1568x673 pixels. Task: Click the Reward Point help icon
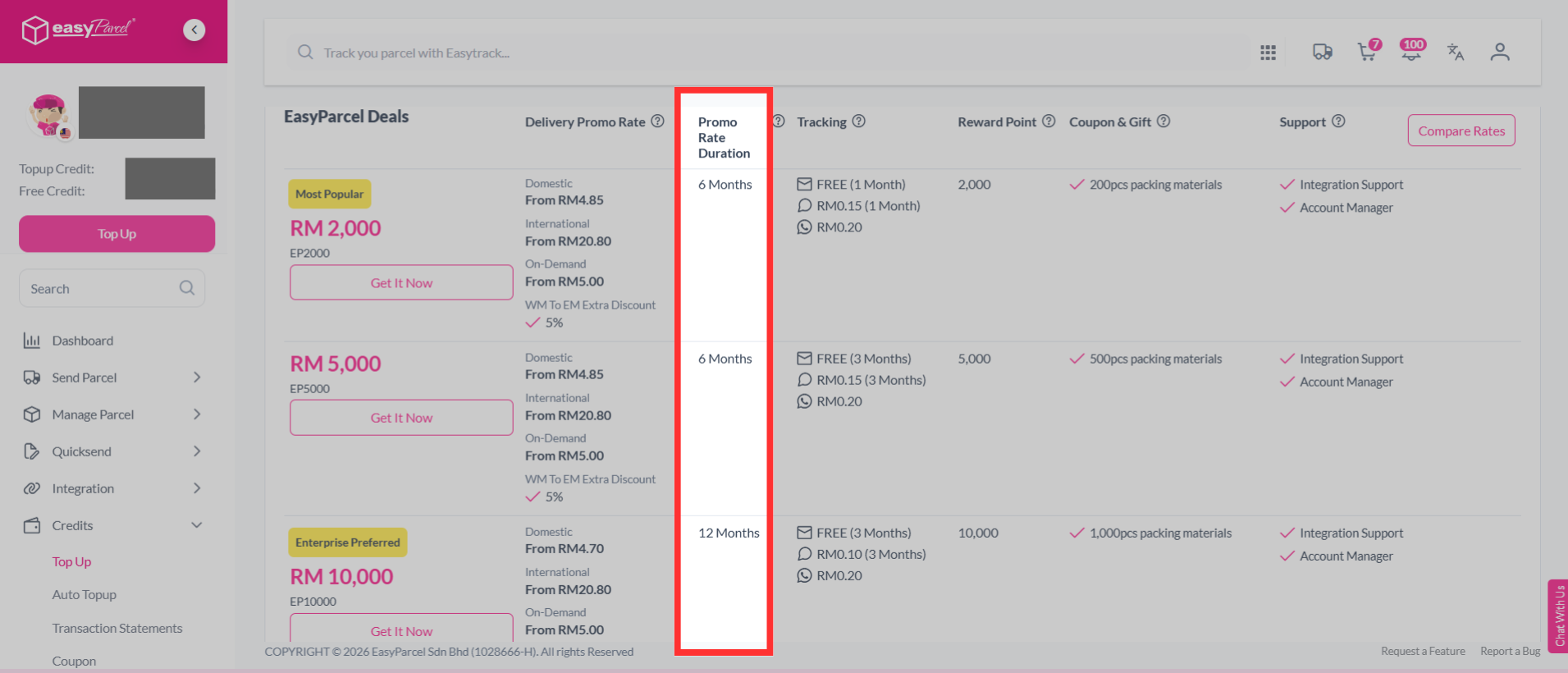(1049, 121)
